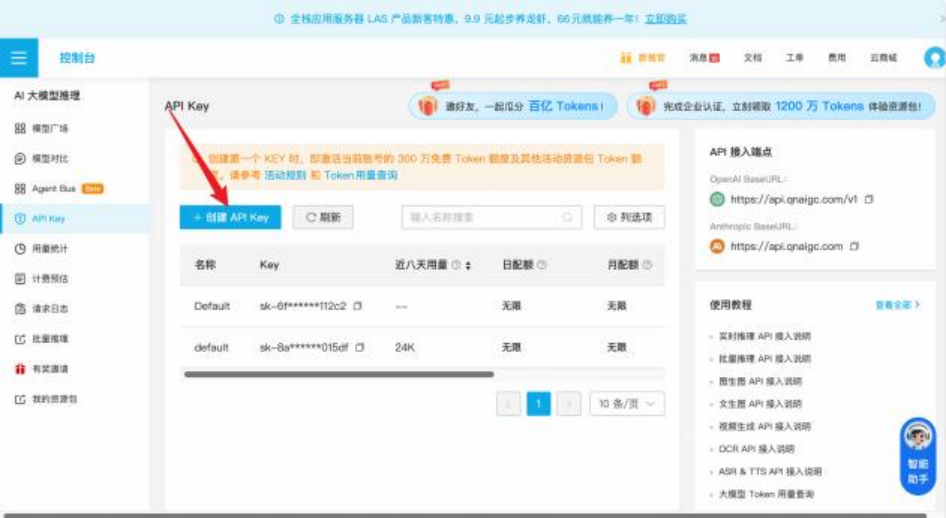
Task: Open the 智能助手 assistant widget
Action: (918, 455)
